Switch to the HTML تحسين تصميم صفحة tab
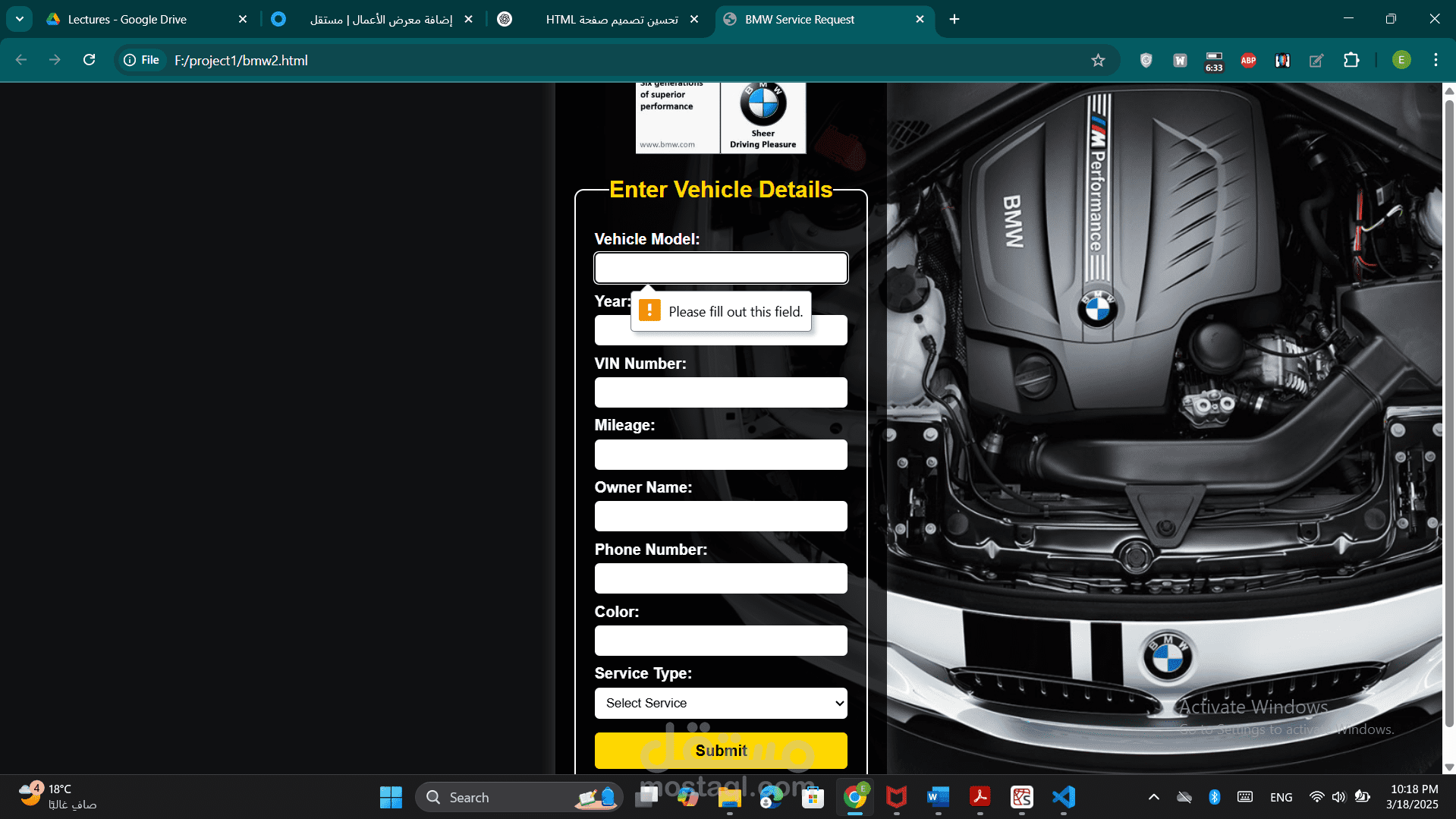1456x819 pixels. tap(599, 19)
